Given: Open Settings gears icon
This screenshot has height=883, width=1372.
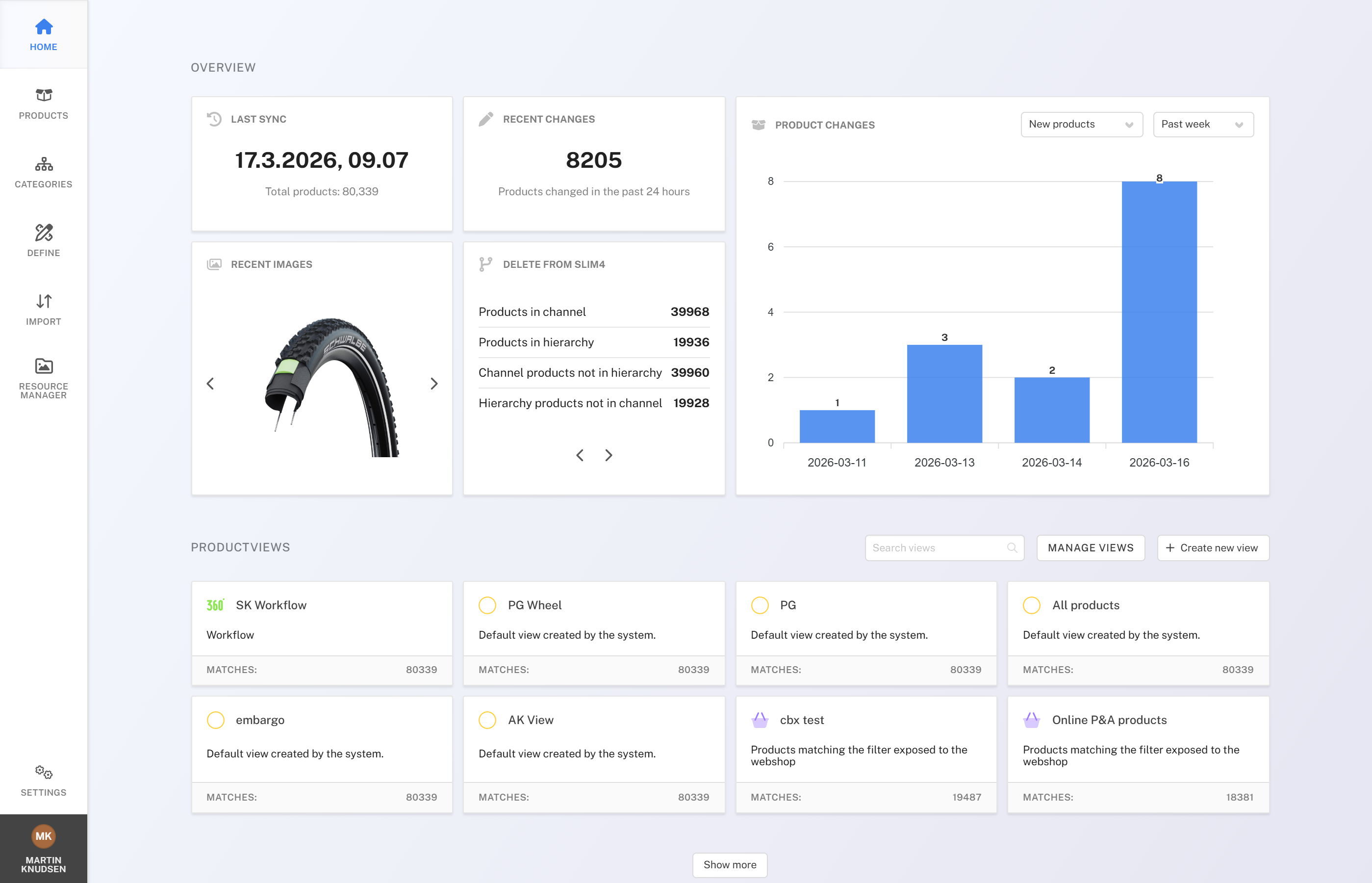Looking at the screenshot, I should pos(44,772).
